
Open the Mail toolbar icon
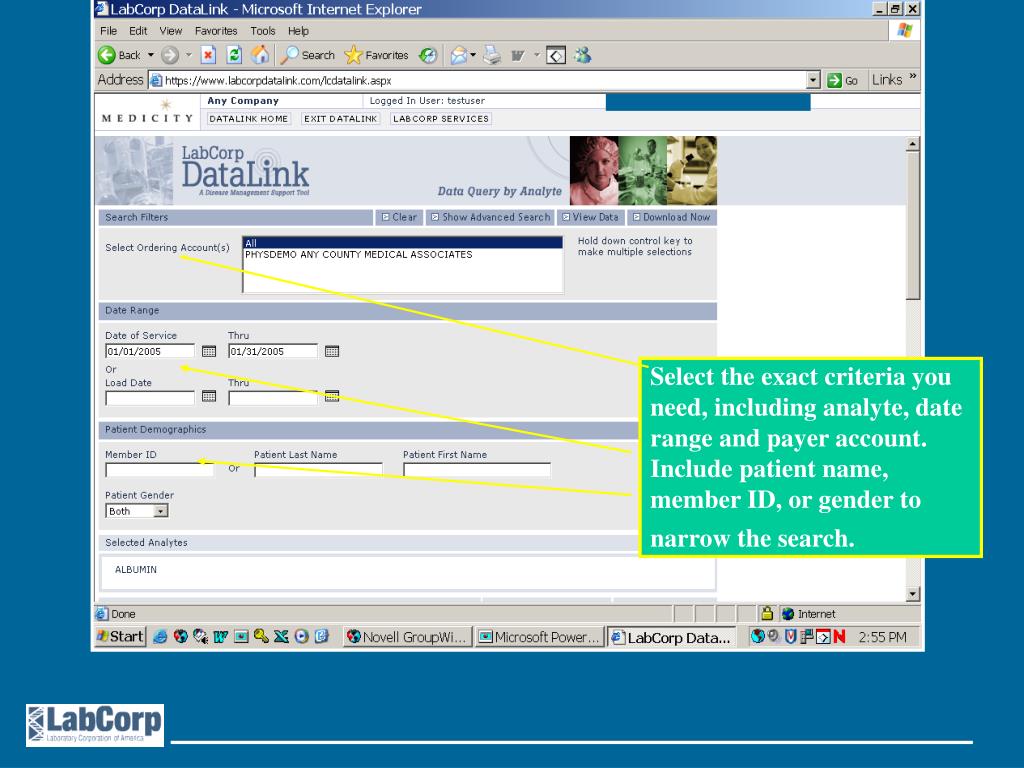click(459, 56)
